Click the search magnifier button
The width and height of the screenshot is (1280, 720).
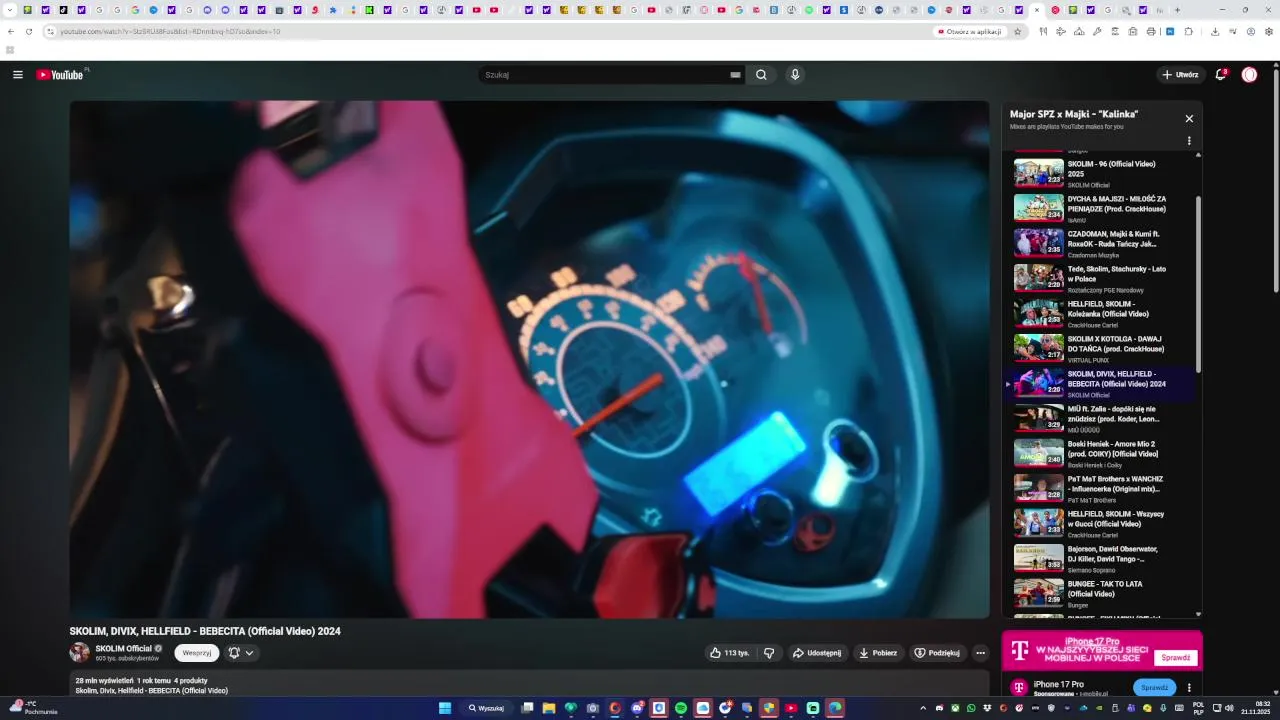(x=761, y=75)
